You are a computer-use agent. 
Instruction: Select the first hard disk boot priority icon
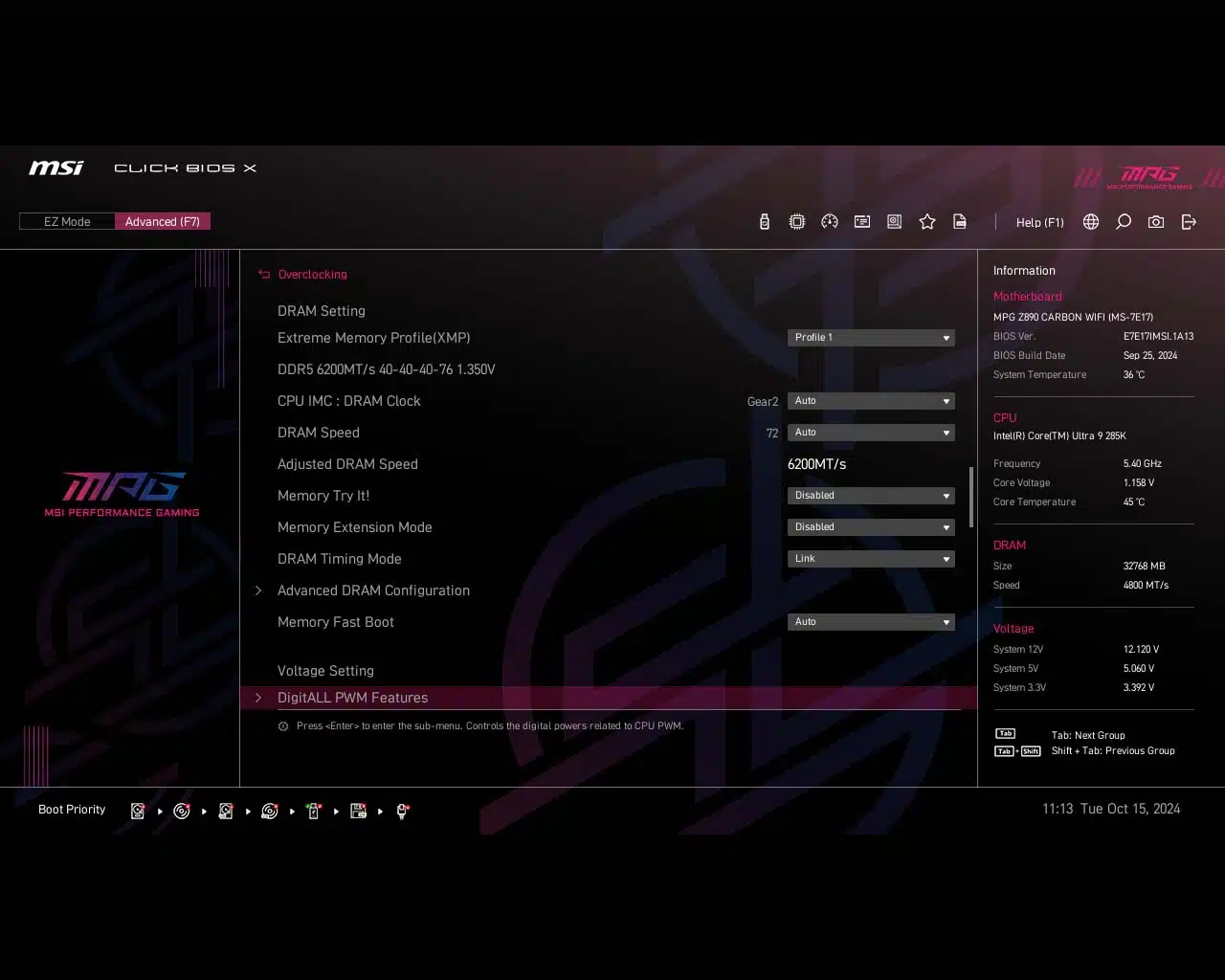[x=138, y=811]
